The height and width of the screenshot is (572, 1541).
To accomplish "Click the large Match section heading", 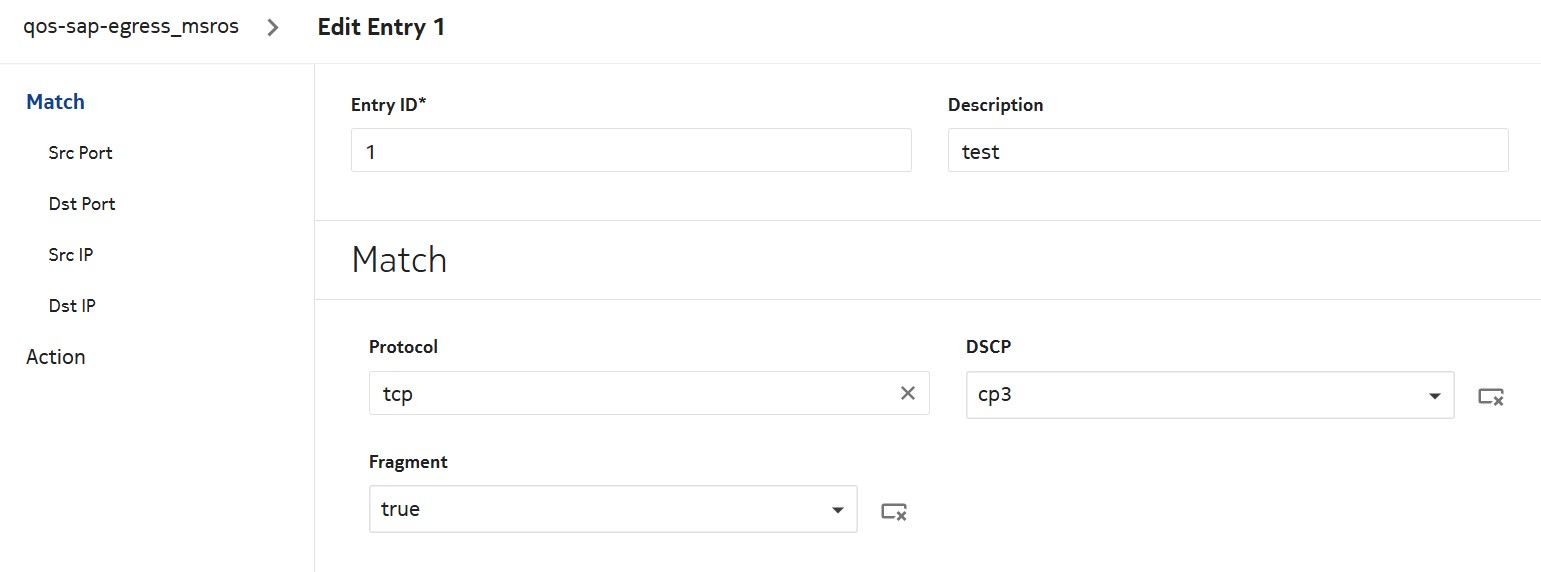I will (x=399, y=260).
